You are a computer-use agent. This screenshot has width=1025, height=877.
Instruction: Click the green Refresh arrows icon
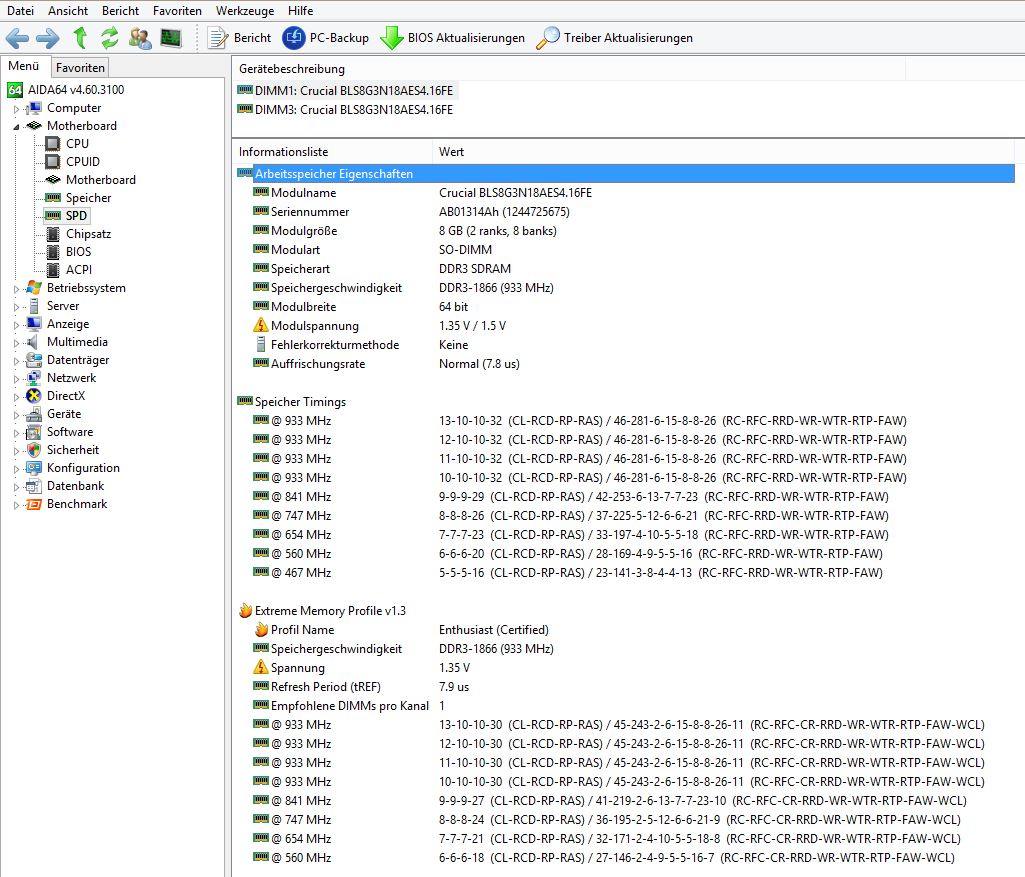[x=110, y=38]
